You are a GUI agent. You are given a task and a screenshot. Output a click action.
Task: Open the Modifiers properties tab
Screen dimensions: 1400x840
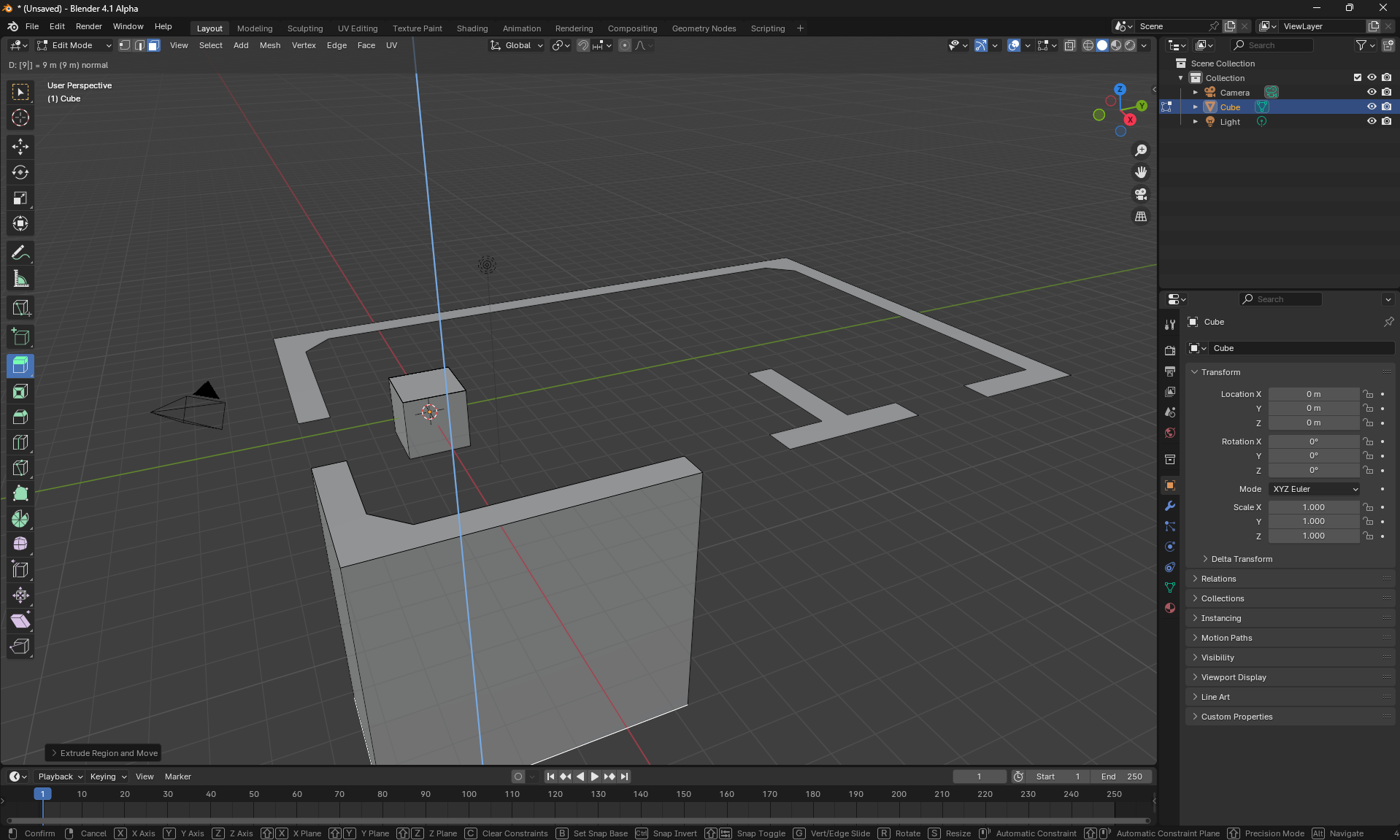pyautogui.click(x=1170, y=506)
